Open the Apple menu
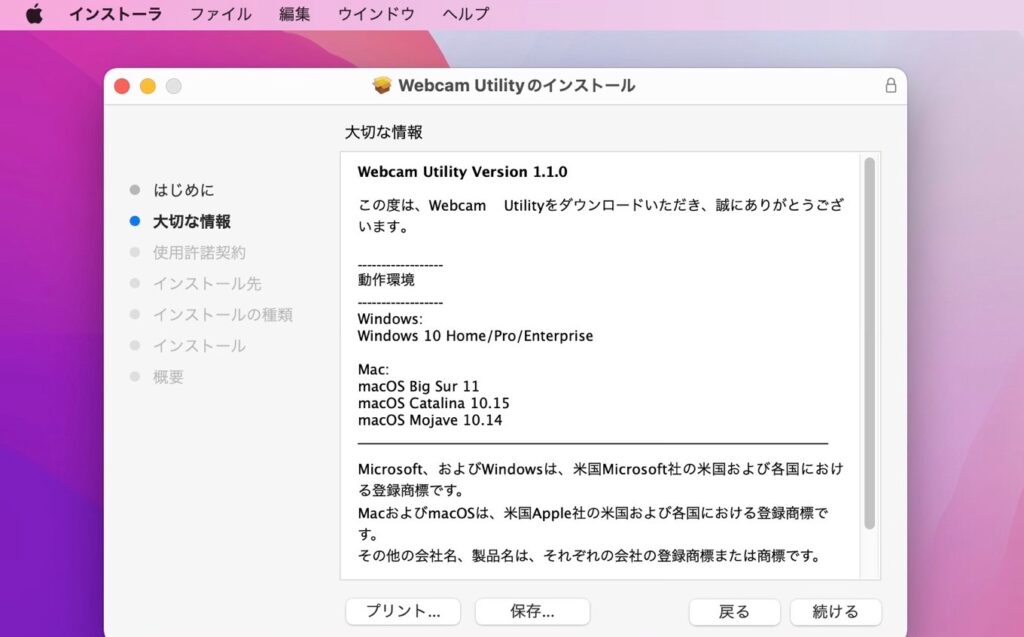This screenshot has width=1024, height=637. [x=33, y=14]
